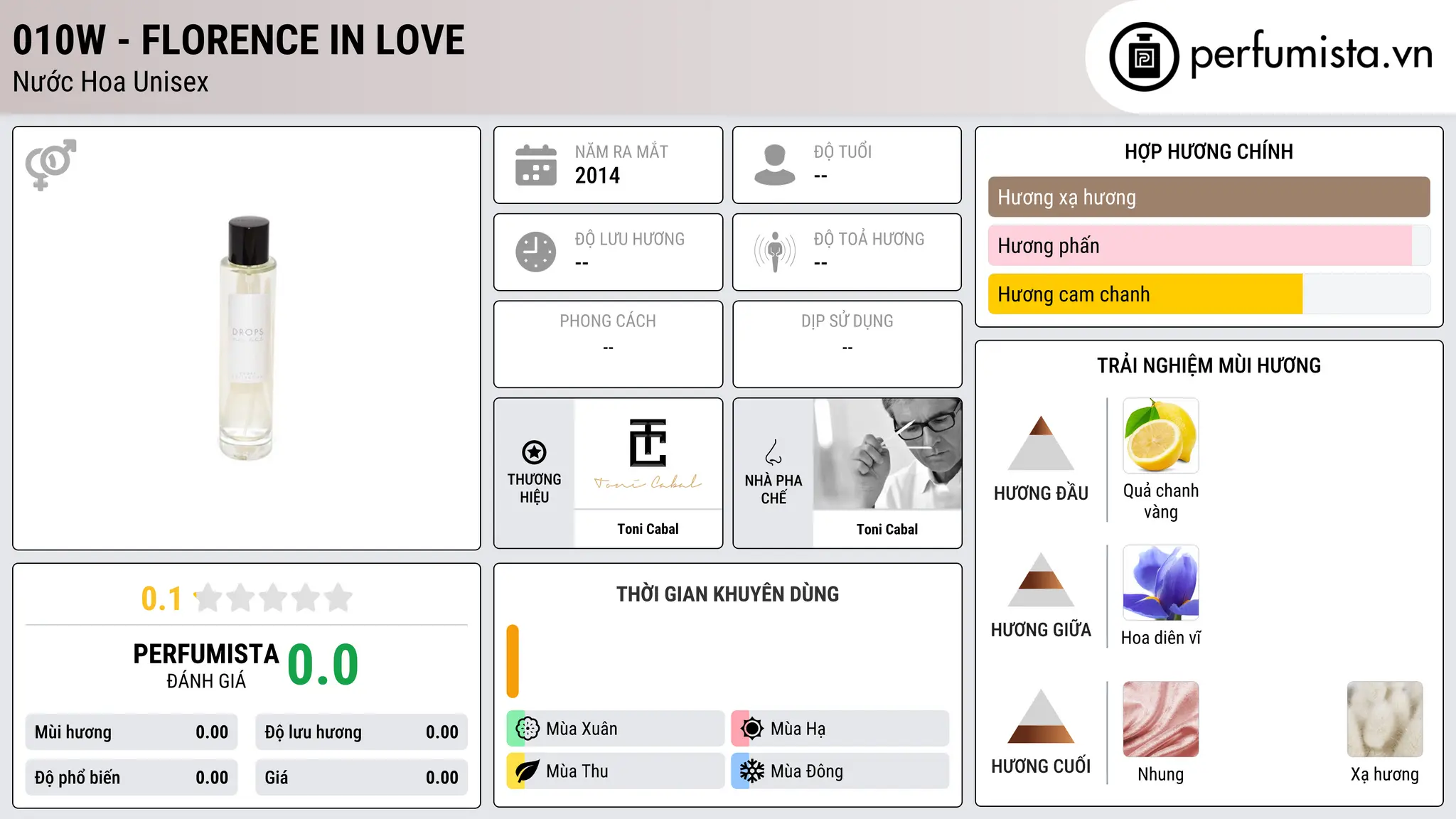Image resolution: width=1456 pixels, height=819 pixels.
Task: Click the THỜI GIAN KHUYÊN DÙNG heading
Action: coord(727,594)
